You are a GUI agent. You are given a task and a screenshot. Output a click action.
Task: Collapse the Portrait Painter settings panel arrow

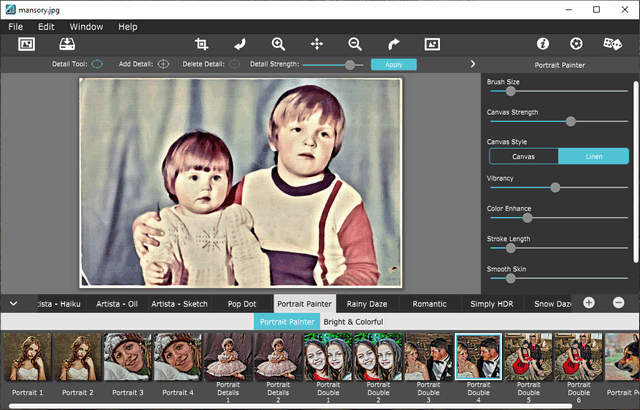tap(472, 64)
